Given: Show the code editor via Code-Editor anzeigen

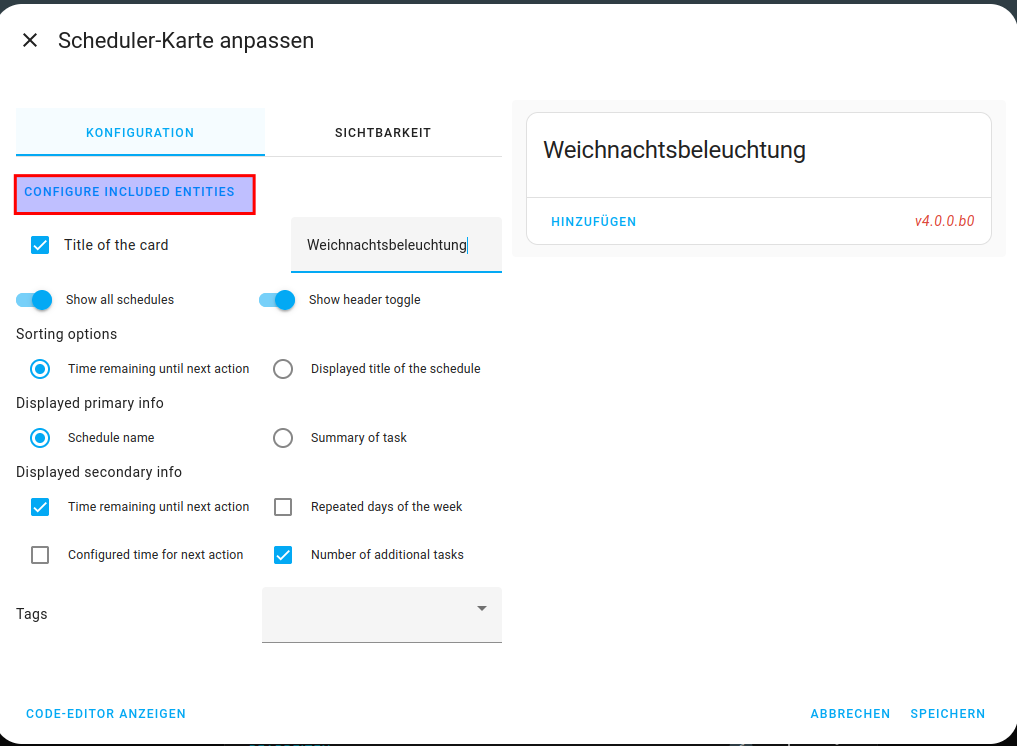Looking at the screenshot, I should point(106,714).
